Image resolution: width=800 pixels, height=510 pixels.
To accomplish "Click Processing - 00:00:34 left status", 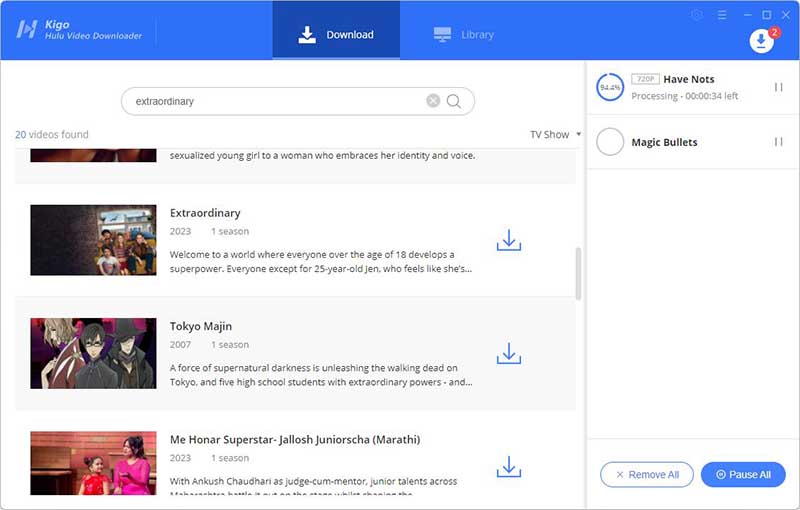I will click(x=685, y=96).
